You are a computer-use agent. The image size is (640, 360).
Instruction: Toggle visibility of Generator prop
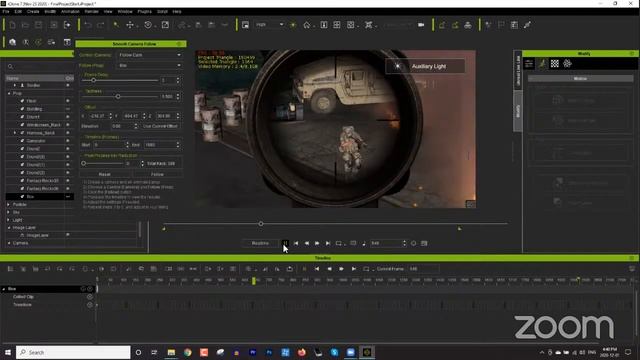68,141
